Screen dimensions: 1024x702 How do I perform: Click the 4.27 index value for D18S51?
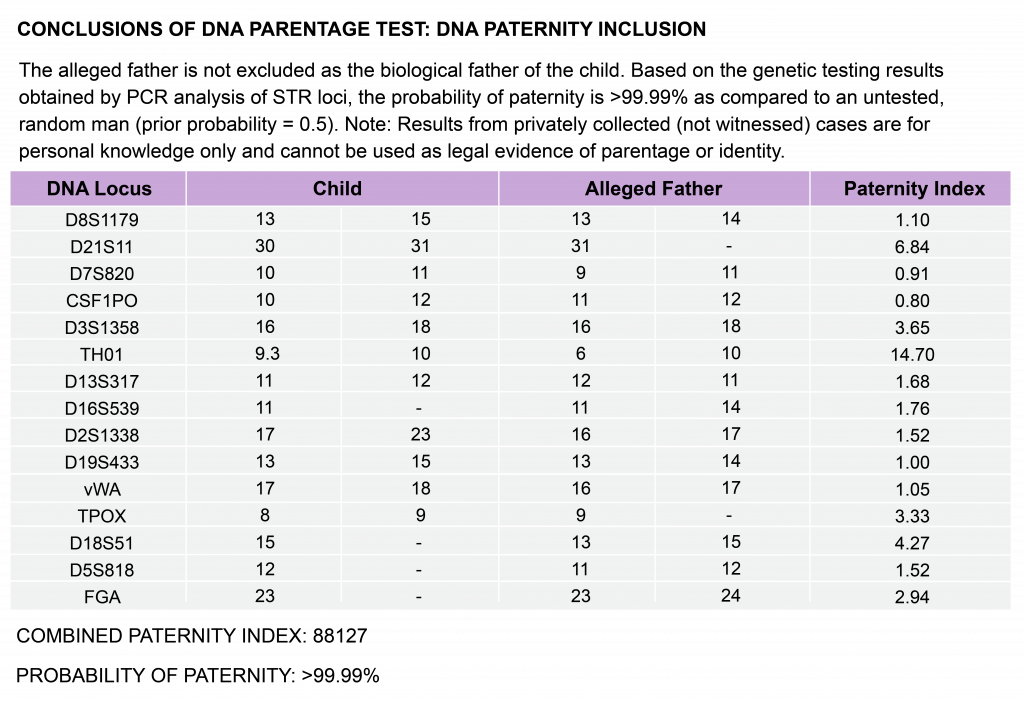tap(912, 543)
